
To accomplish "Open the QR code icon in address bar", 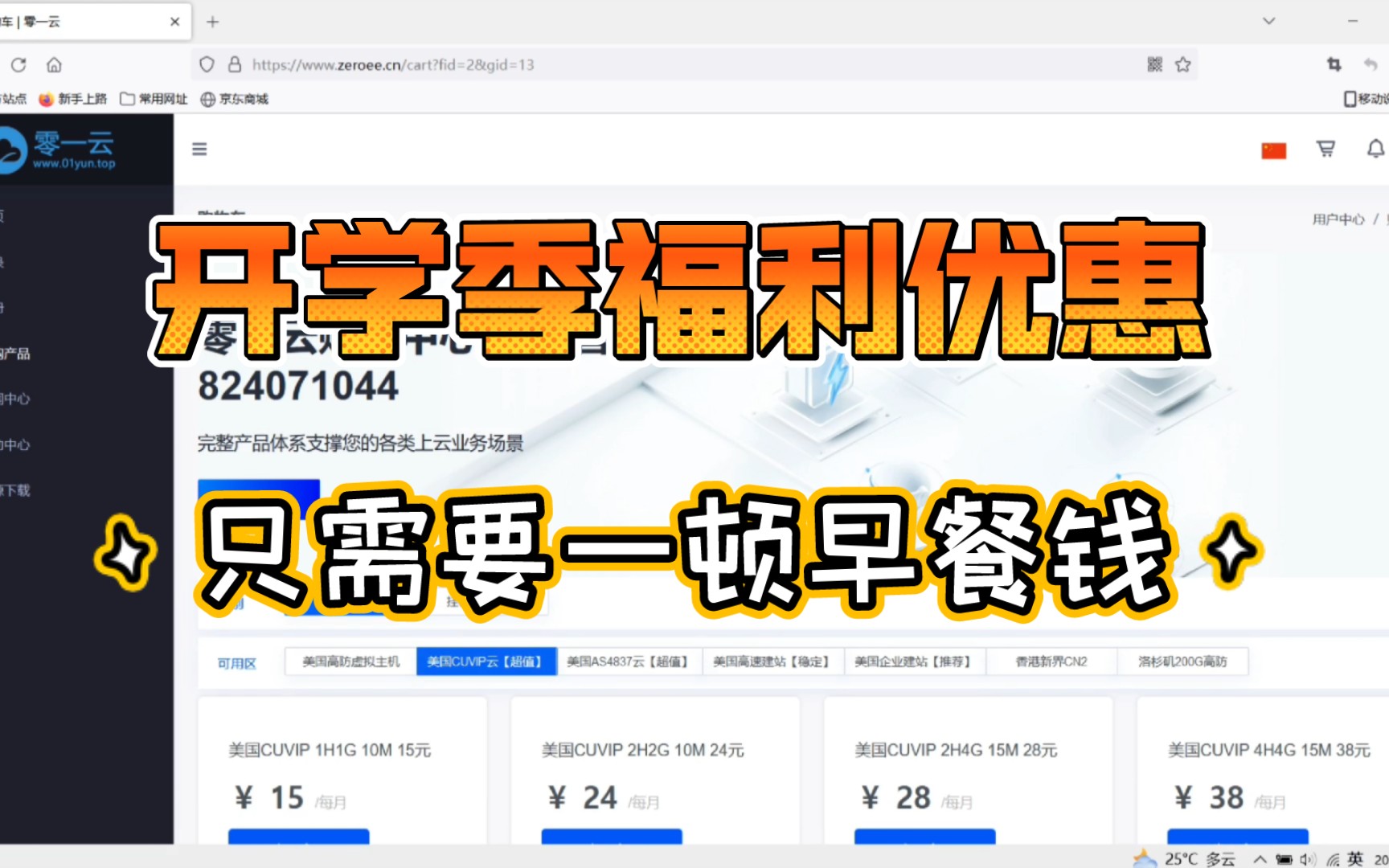I will click(1155, 64).
